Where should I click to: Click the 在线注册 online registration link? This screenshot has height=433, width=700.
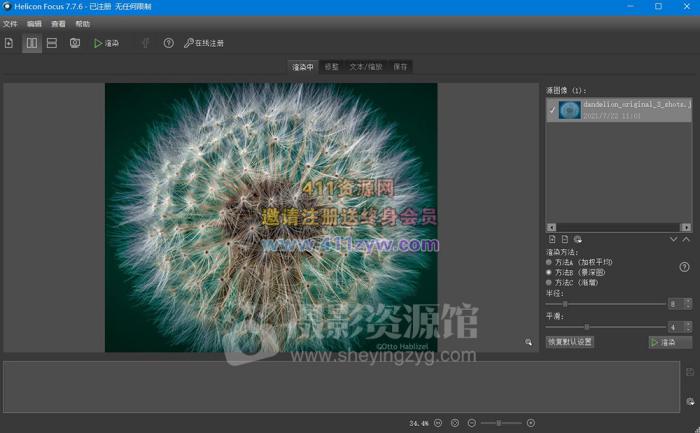204,43
